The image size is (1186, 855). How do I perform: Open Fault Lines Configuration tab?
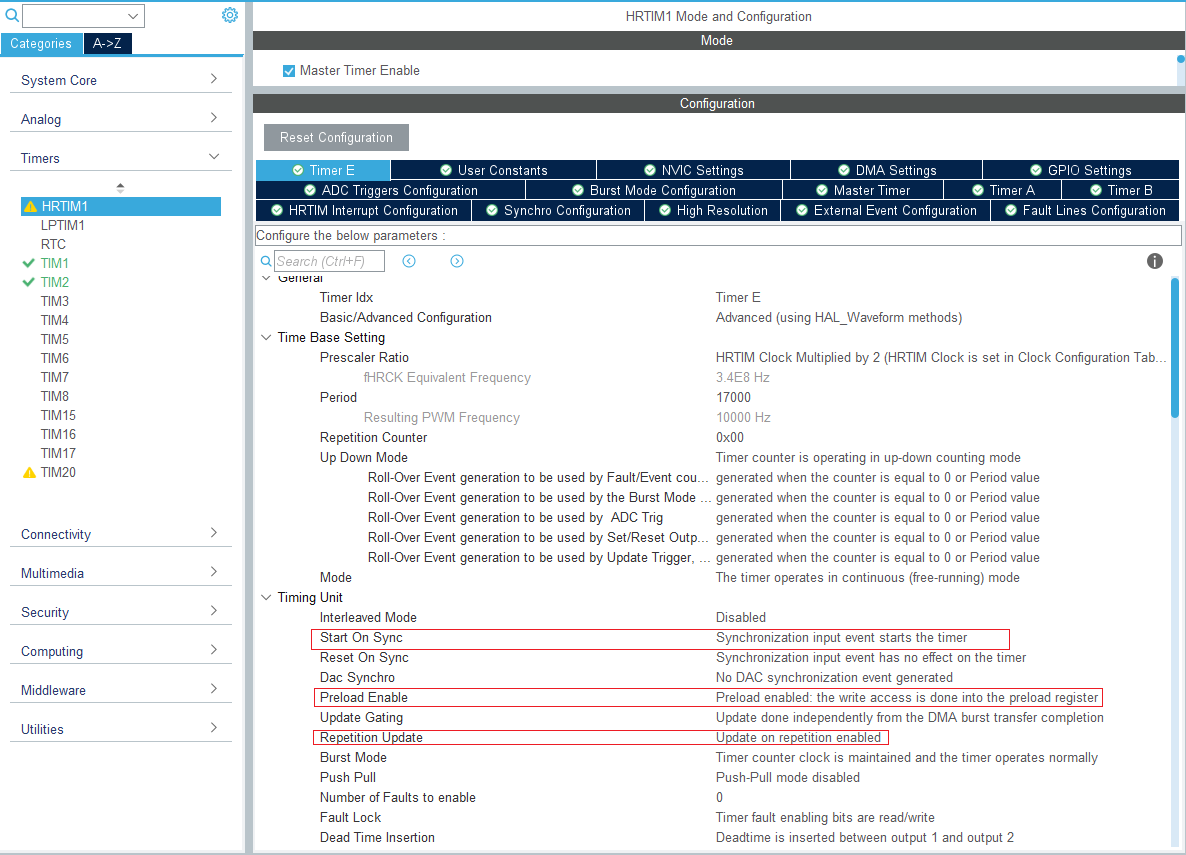(x=1085, y=210)
